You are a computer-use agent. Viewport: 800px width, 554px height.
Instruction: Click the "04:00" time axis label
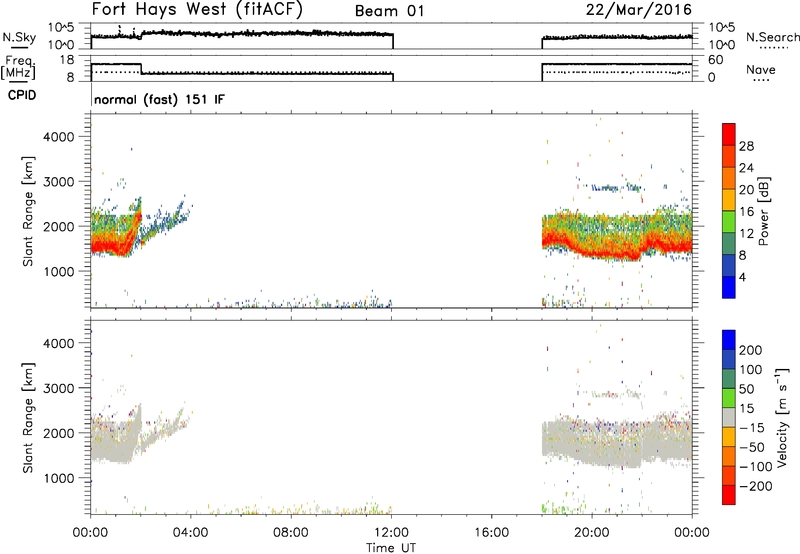click(191, 533)
